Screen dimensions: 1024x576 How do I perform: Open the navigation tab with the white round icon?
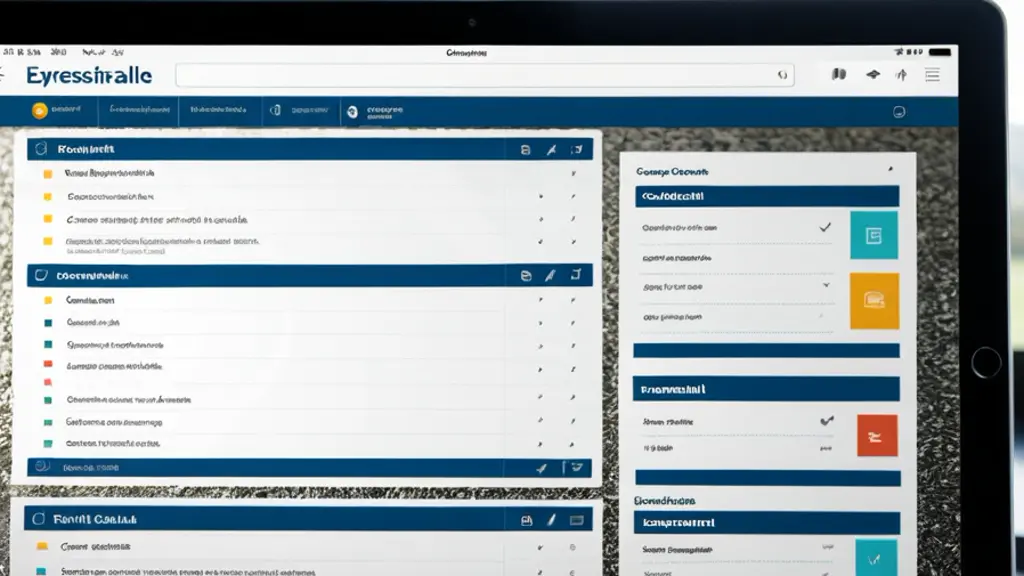point(376,112)
